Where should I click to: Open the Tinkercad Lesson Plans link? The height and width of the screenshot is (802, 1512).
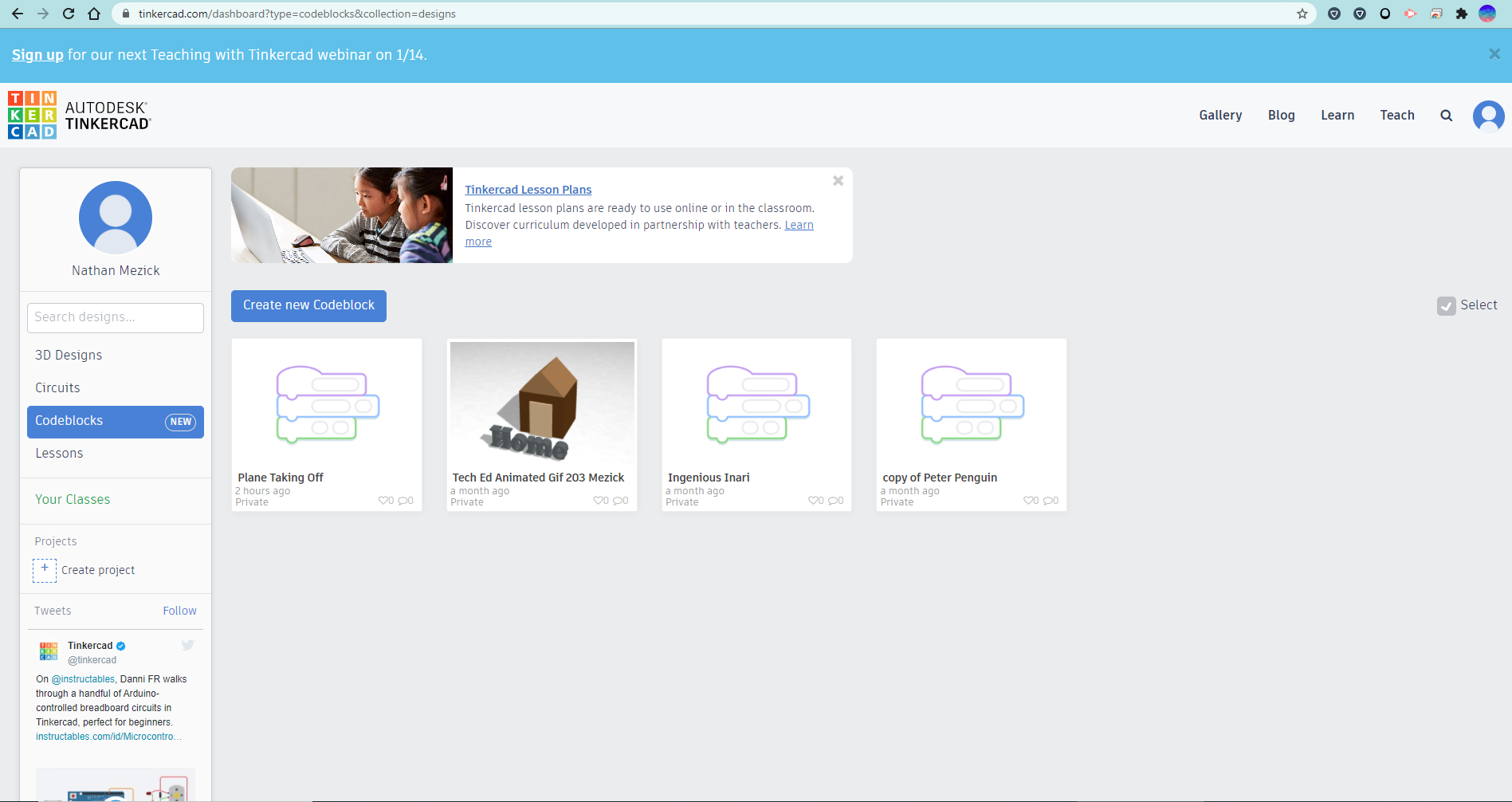pos(528,190)
